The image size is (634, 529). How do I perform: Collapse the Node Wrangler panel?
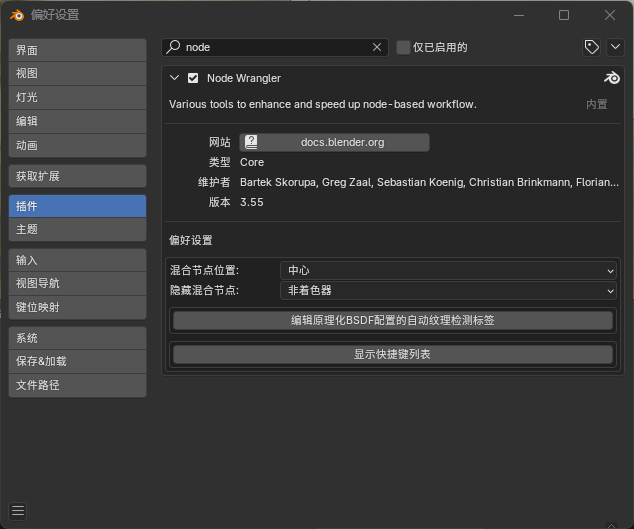[x=175, y=78]
